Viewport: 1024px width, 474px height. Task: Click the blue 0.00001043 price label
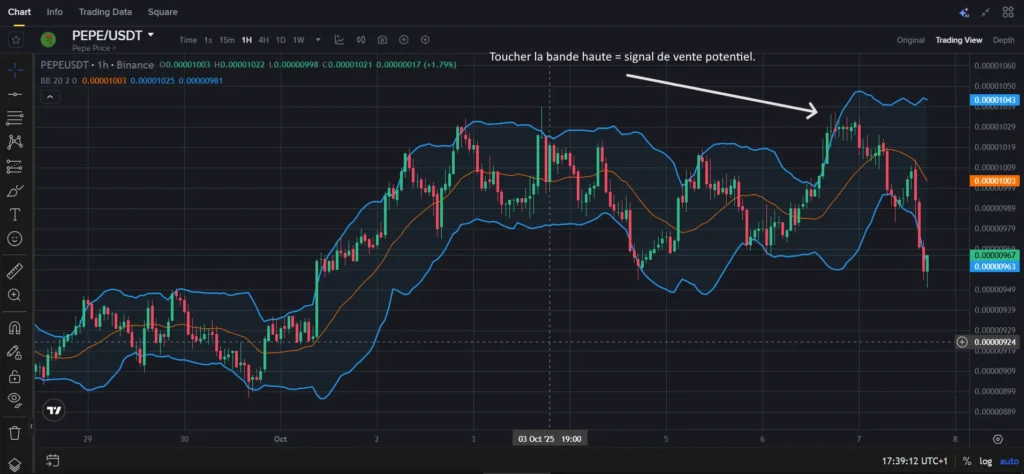[x=994, y=100]
